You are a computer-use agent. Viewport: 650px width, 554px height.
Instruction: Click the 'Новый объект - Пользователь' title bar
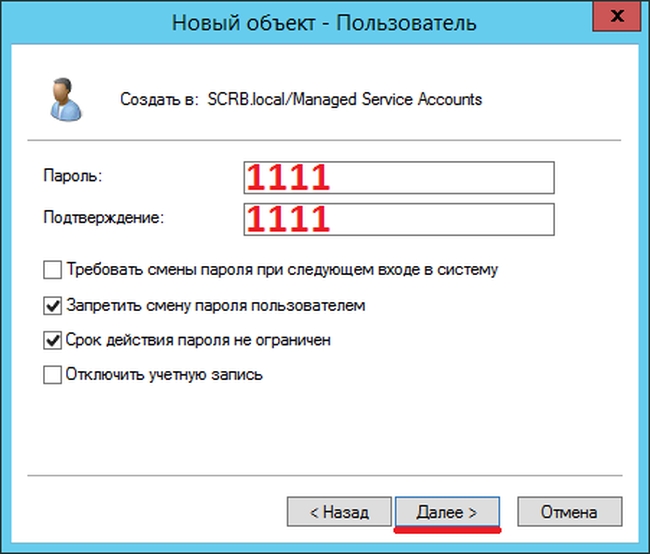click(x=324, y=20)
